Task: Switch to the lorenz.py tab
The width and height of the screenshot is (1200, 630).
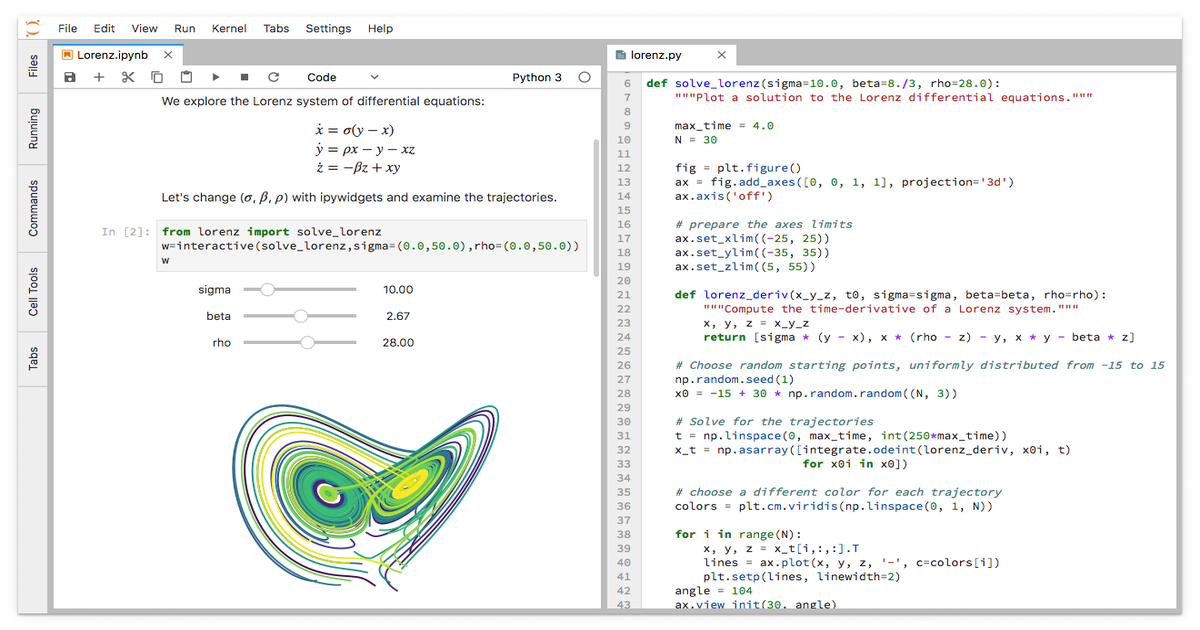Action: click(655, 55)
